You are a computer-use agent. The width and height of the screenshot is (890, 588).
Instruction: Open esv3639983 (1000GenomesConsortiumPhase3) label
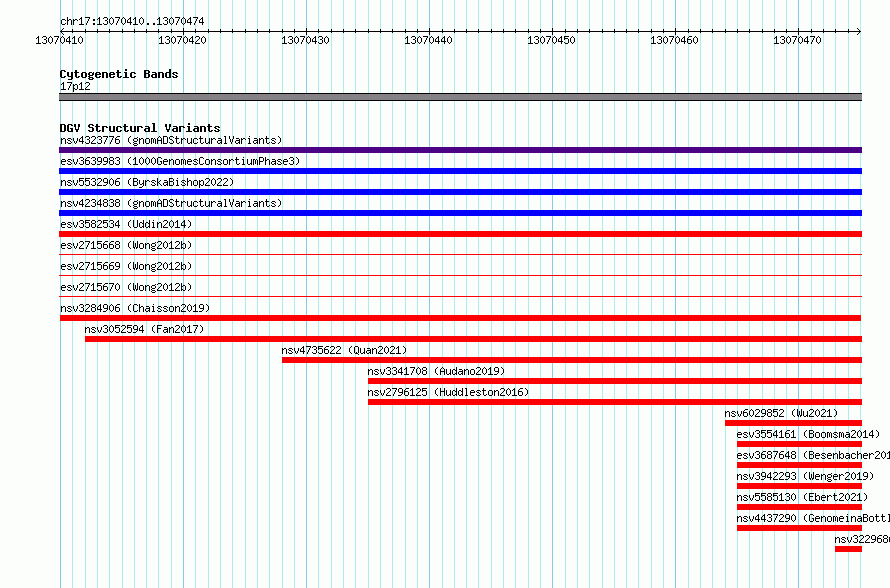pyautogui.click(x=180, y=161)
